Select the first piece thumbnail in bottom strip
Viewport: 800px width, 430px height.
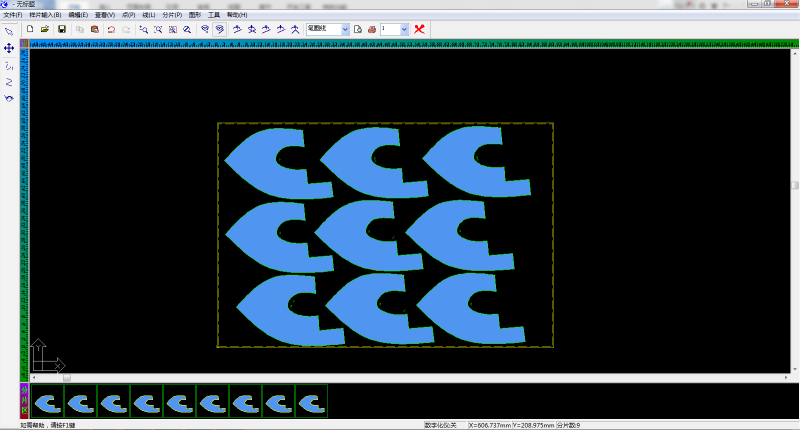click(x=47, y=401)
